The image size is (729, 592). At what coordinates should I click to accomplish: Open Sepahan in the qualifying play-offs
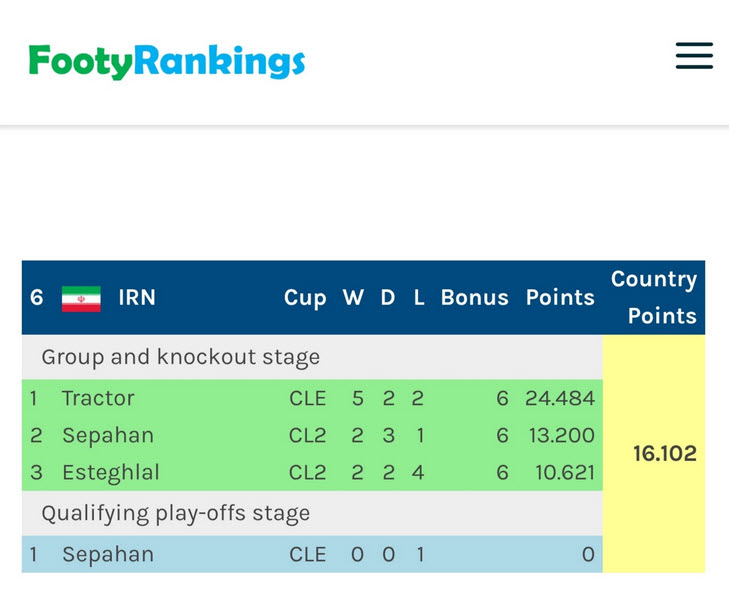312,554
